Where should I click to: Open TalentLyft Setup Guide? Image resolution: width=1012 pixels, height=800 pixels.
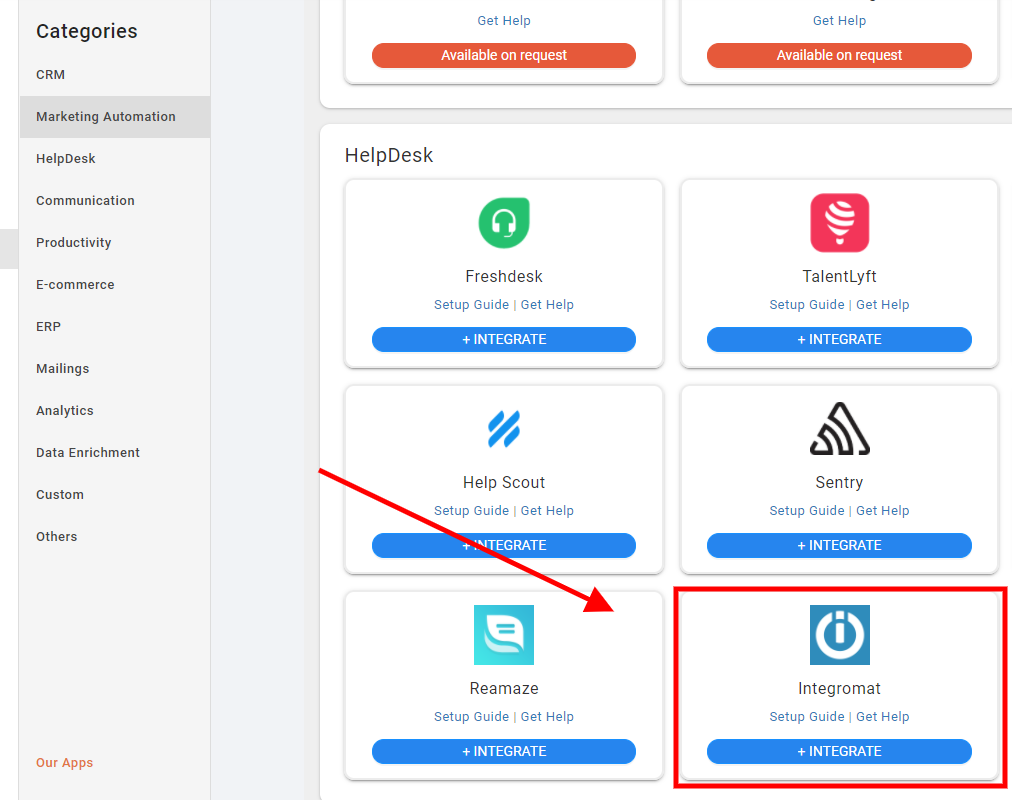coord(807,305)
